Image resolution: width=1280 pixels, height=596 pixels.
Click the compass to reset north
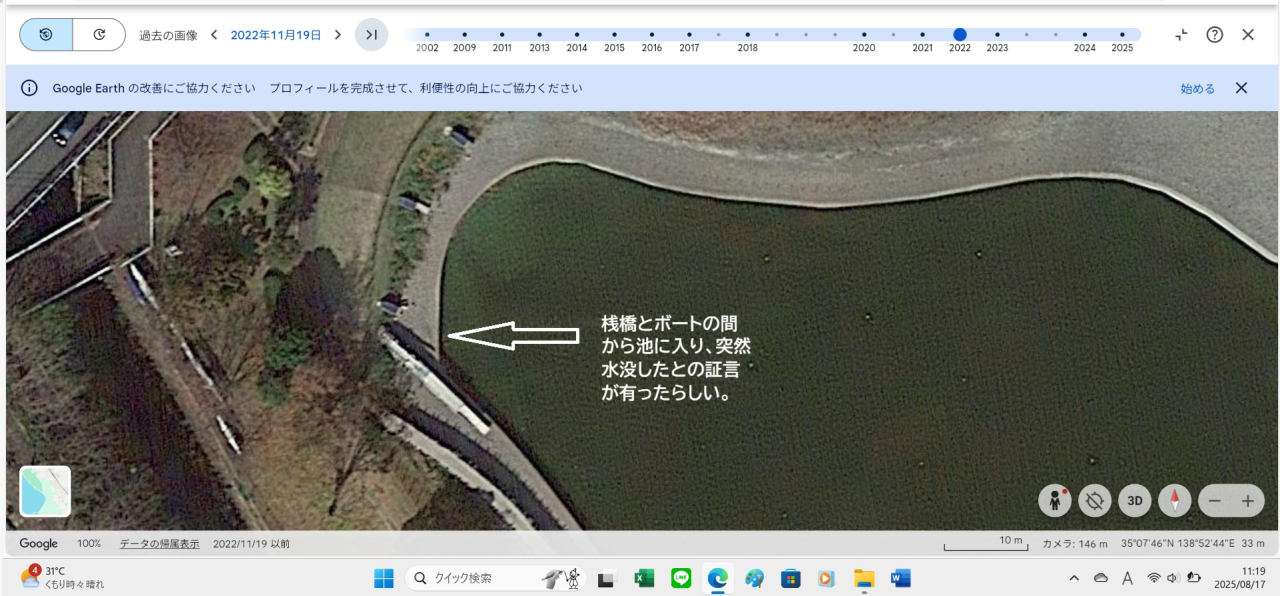click(x=1174, y=500)
